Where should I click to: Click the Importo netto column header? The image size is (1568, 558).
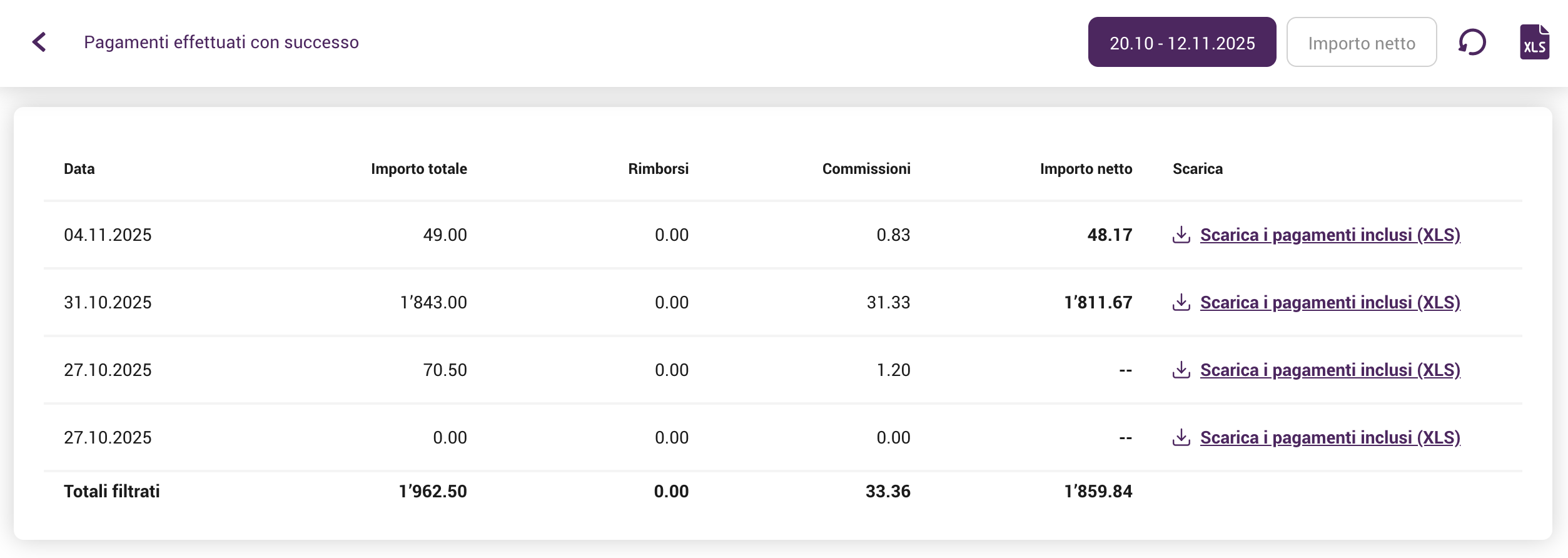click(x=1086, y=168)
